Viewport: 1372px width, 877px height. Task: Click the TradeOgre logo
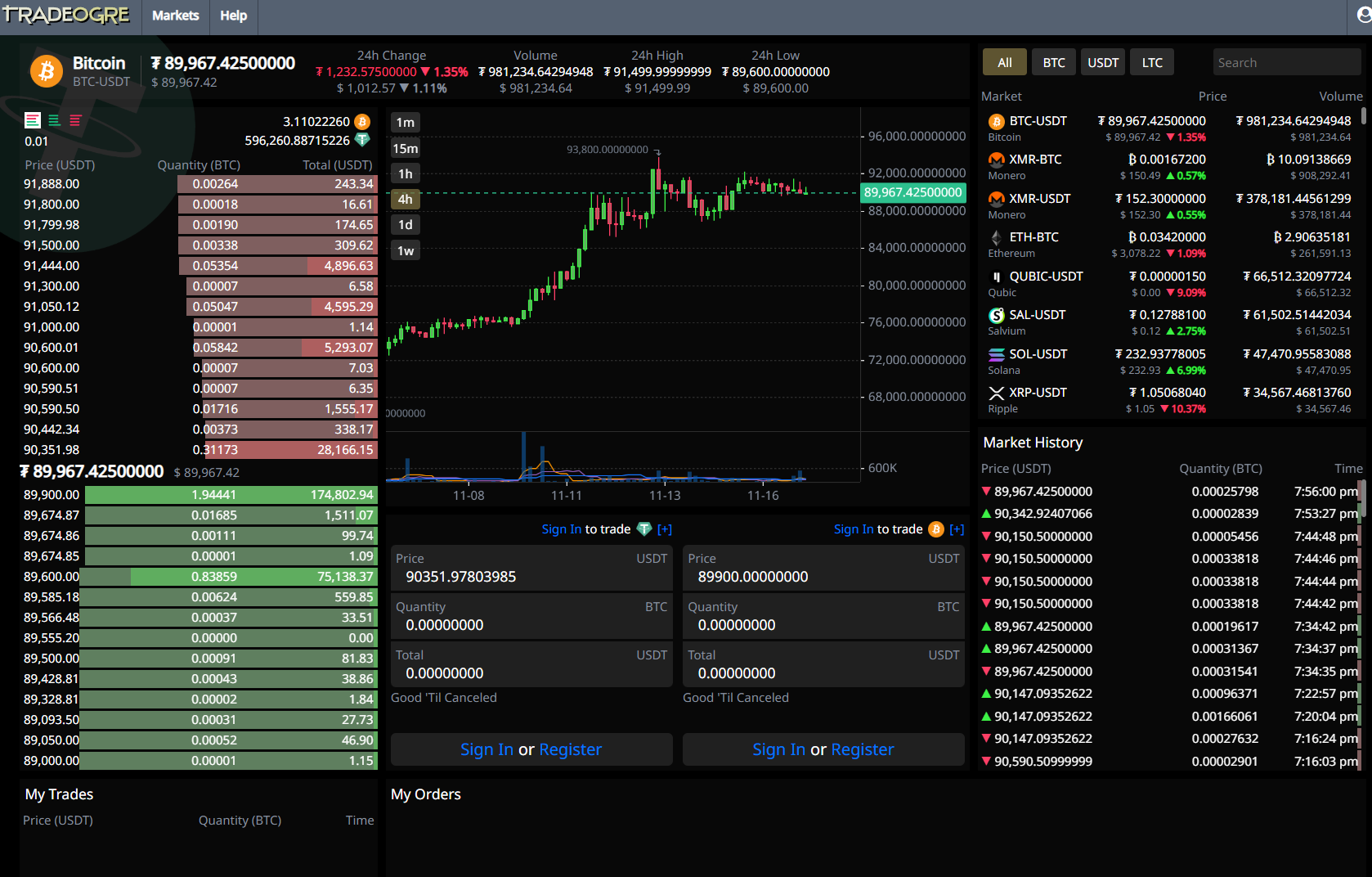click(65, 16)
